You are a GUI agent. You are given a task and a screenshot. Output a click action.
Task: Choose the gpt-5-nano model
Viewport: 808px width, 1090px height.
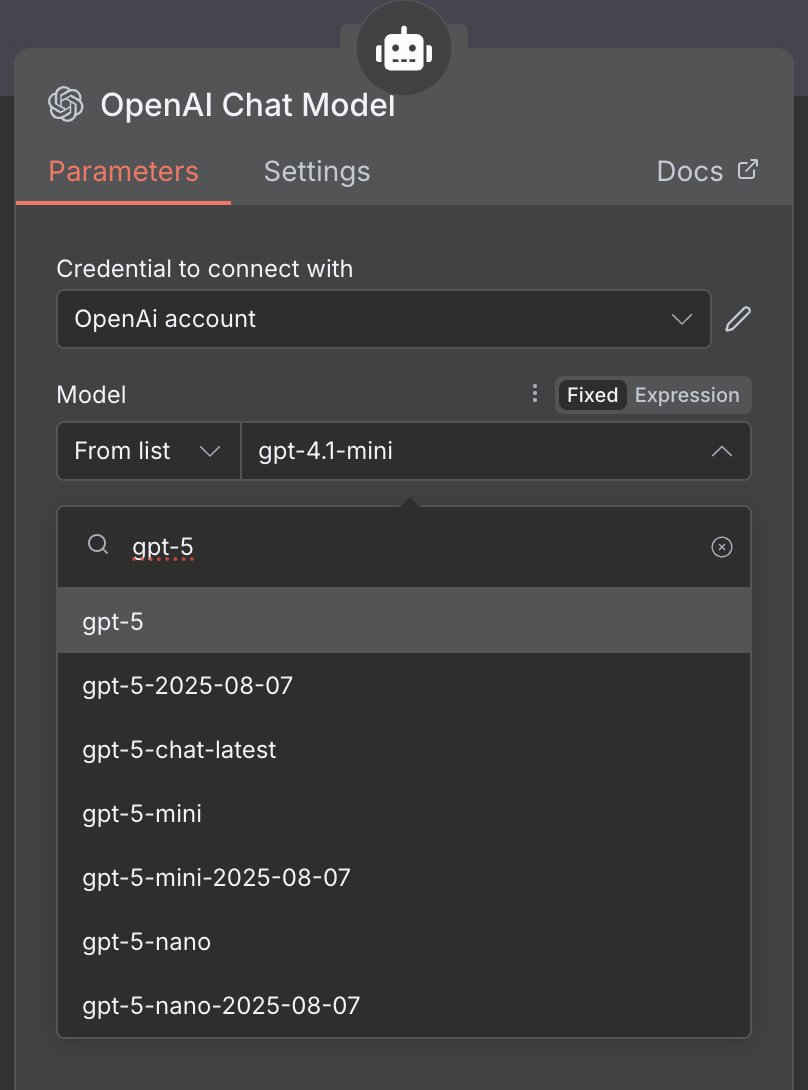404,941
